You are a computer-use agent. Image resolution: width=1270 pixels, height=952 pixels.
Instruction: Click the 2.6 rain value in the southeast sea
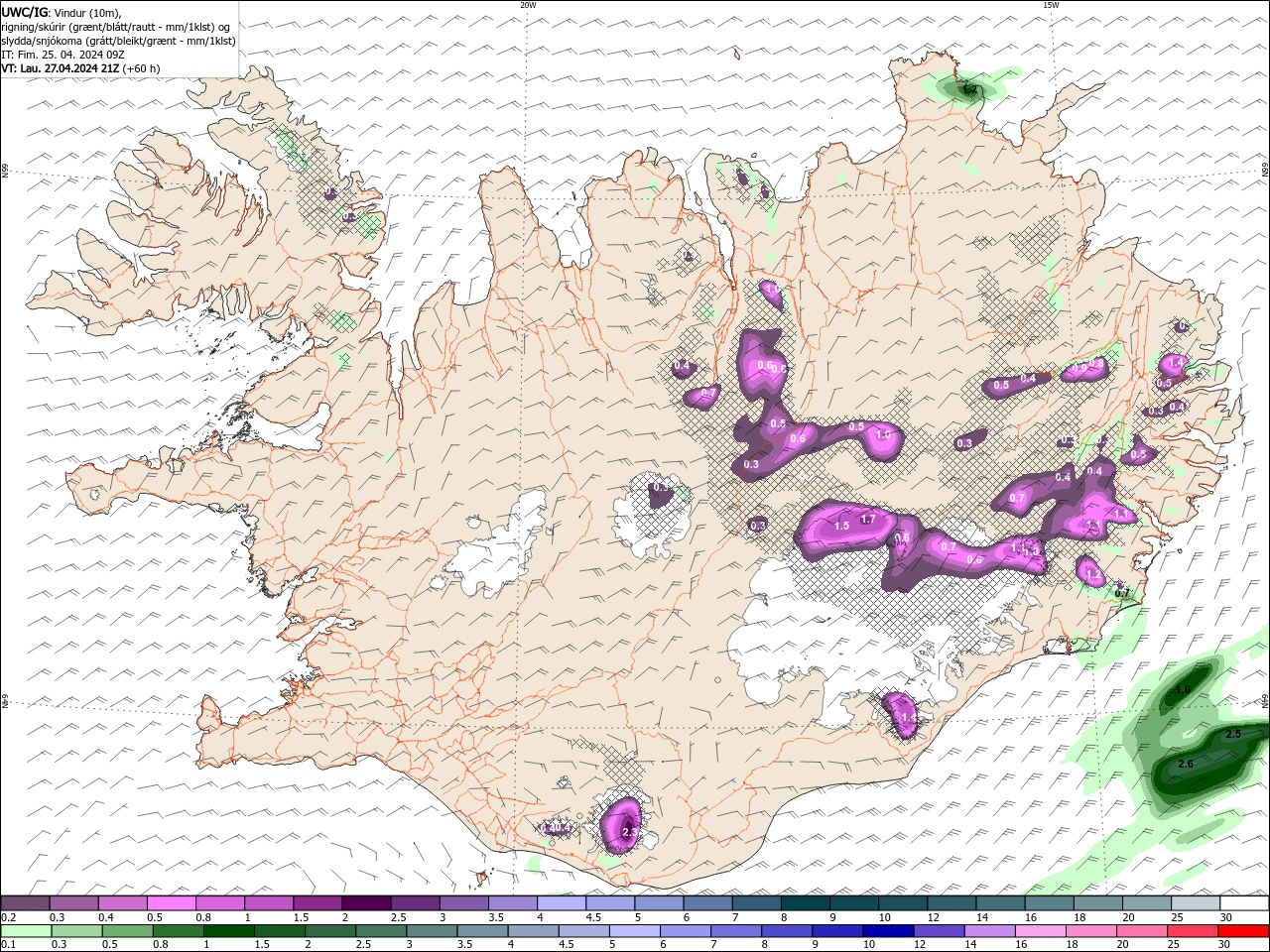click(1185, 765)
